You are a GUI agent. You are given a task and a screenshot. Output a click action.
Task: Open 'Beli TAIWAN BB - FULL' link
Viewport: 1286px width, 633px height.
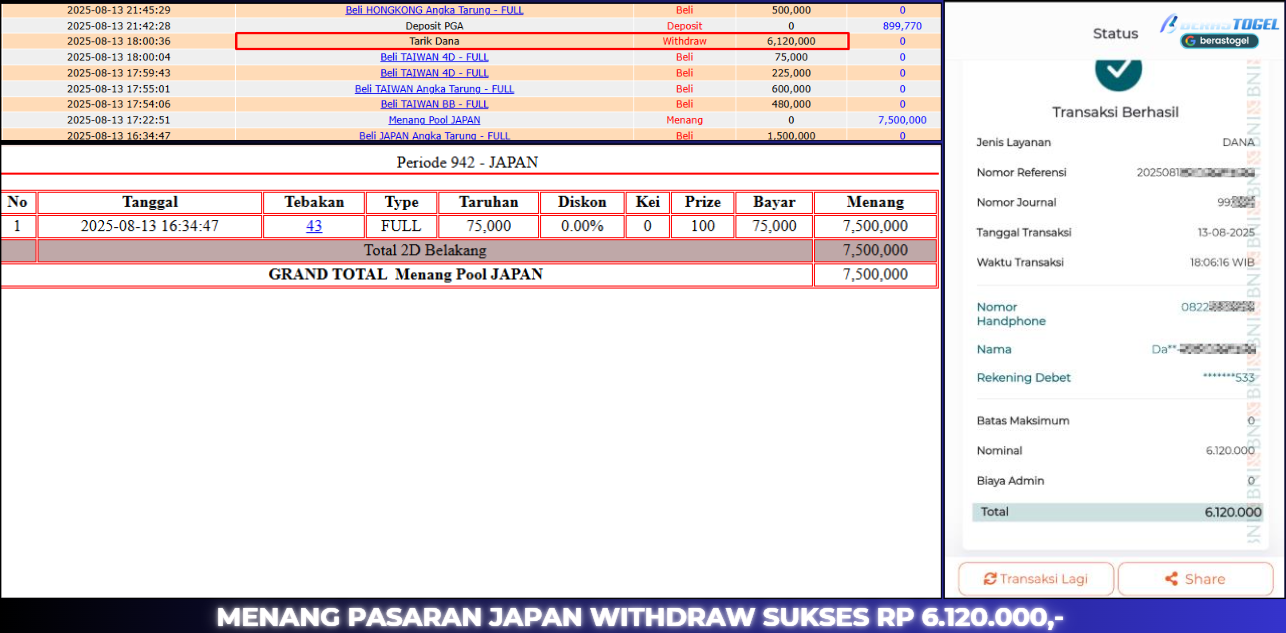(x=434, y=104)
